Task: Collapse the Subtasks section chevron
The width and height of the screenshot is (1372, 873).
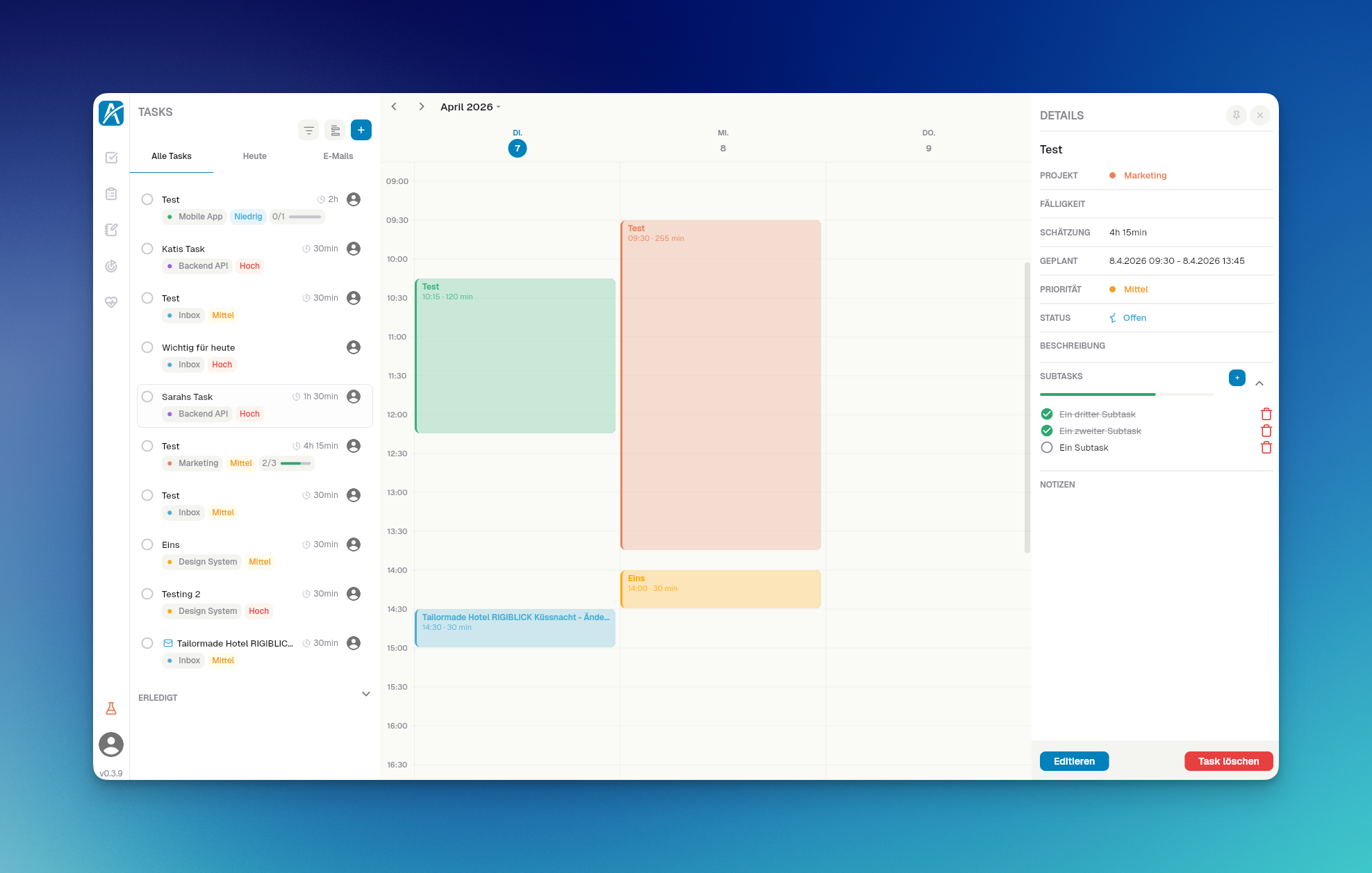Action: [x=1259, y=383]
